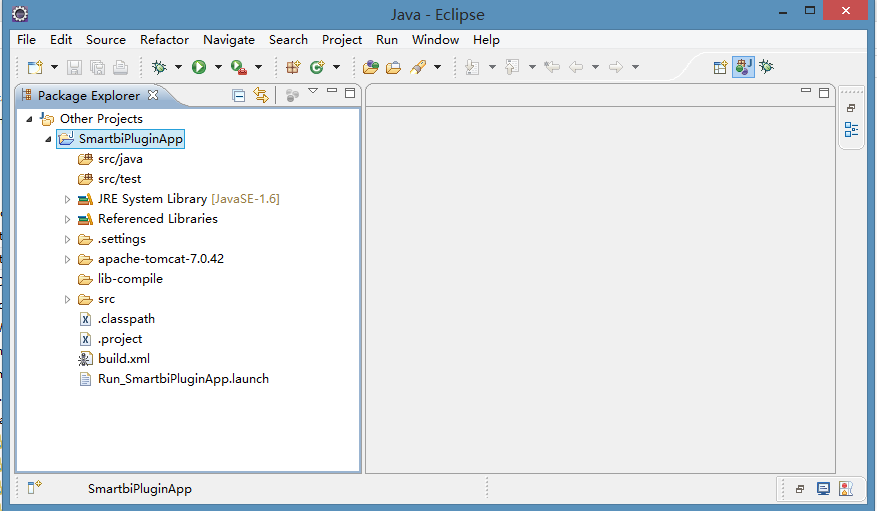This screenshot has width=877, height=511.
Task: Click the Previous Annotation icon
Action: click(x=512, y=67)
